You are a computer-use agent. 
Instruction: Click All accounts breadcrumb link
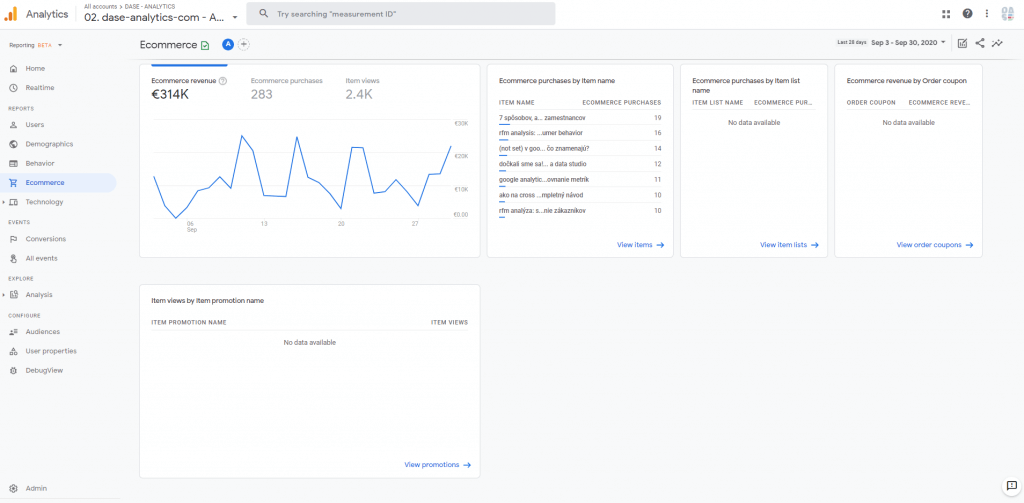[101, 7]
